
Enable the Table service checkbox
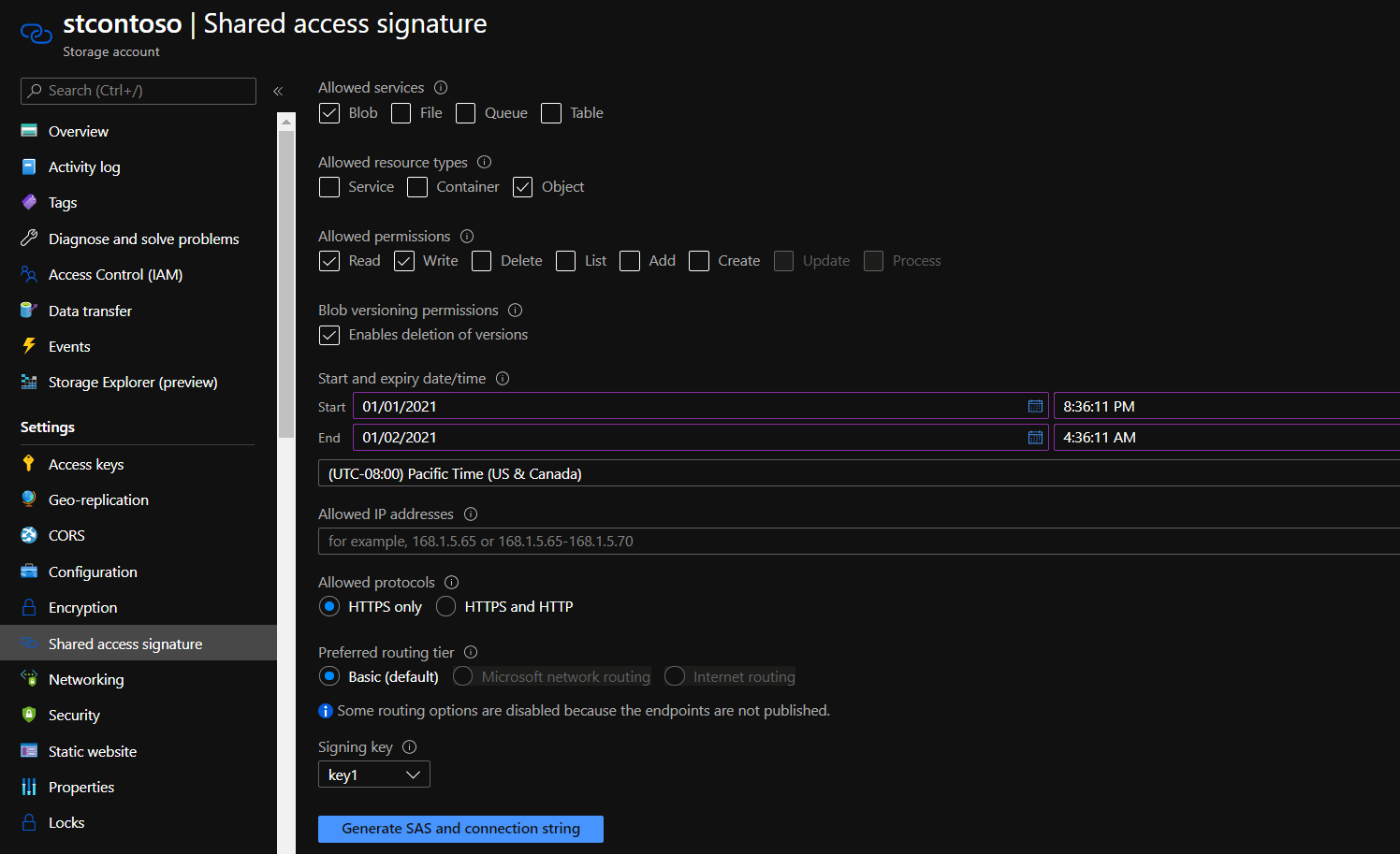[551, 113]
